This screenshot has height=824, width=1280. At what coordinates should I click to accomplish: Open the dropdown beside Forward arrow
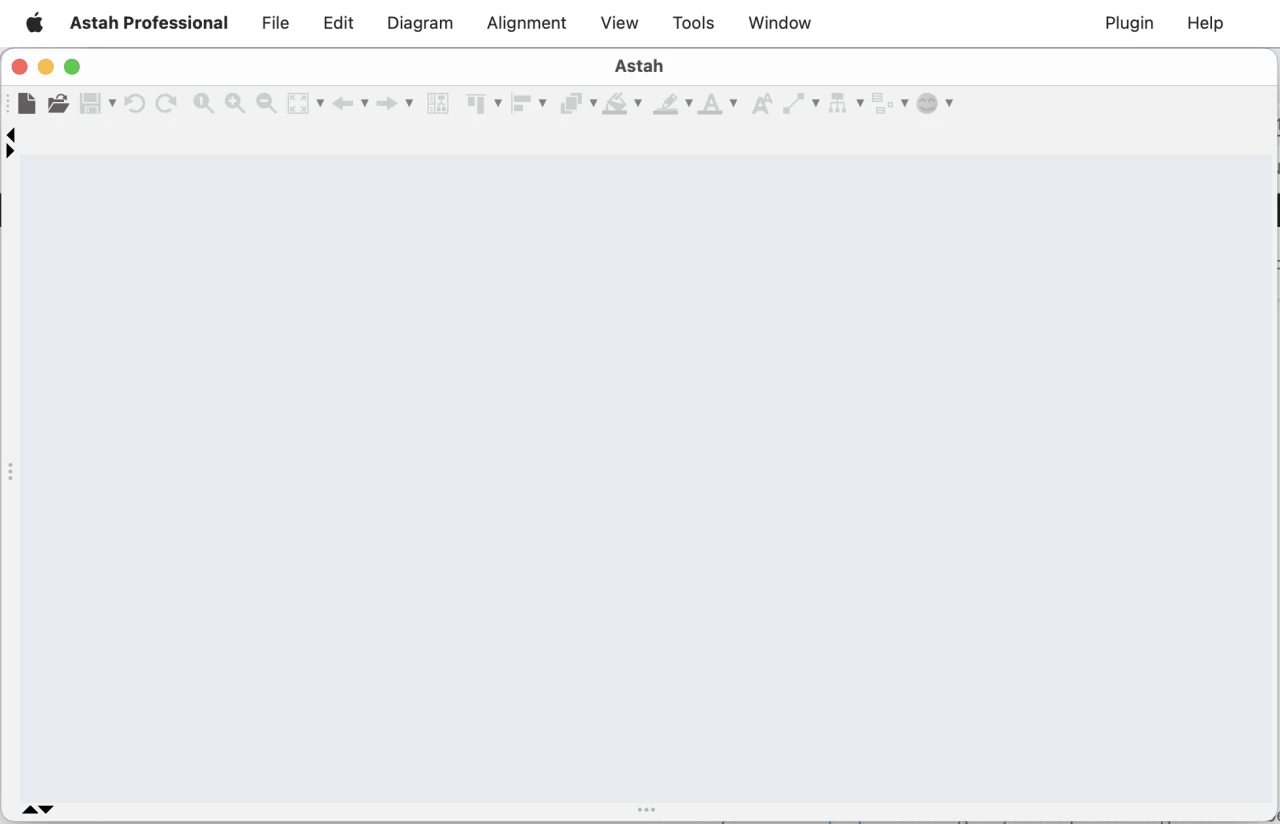(x=409, y=103)
